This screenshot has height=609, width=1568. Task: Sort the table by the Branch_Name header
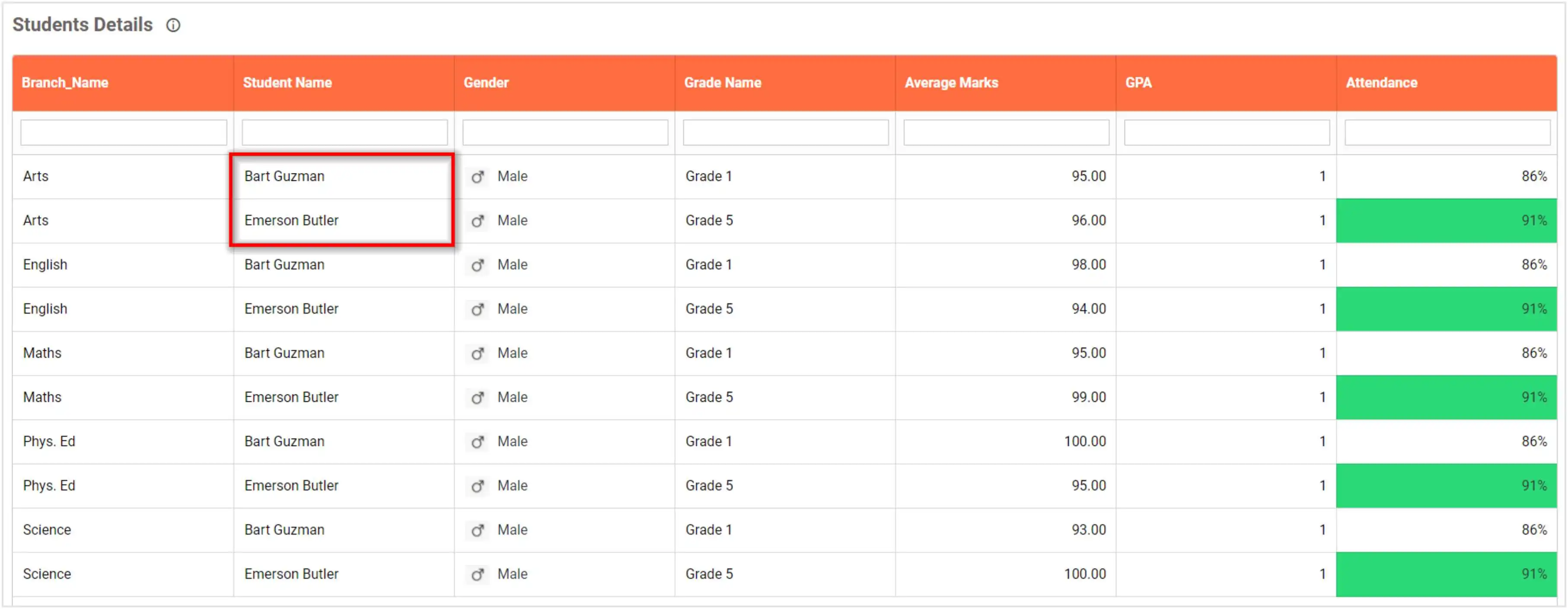click(x=65, y=82)
